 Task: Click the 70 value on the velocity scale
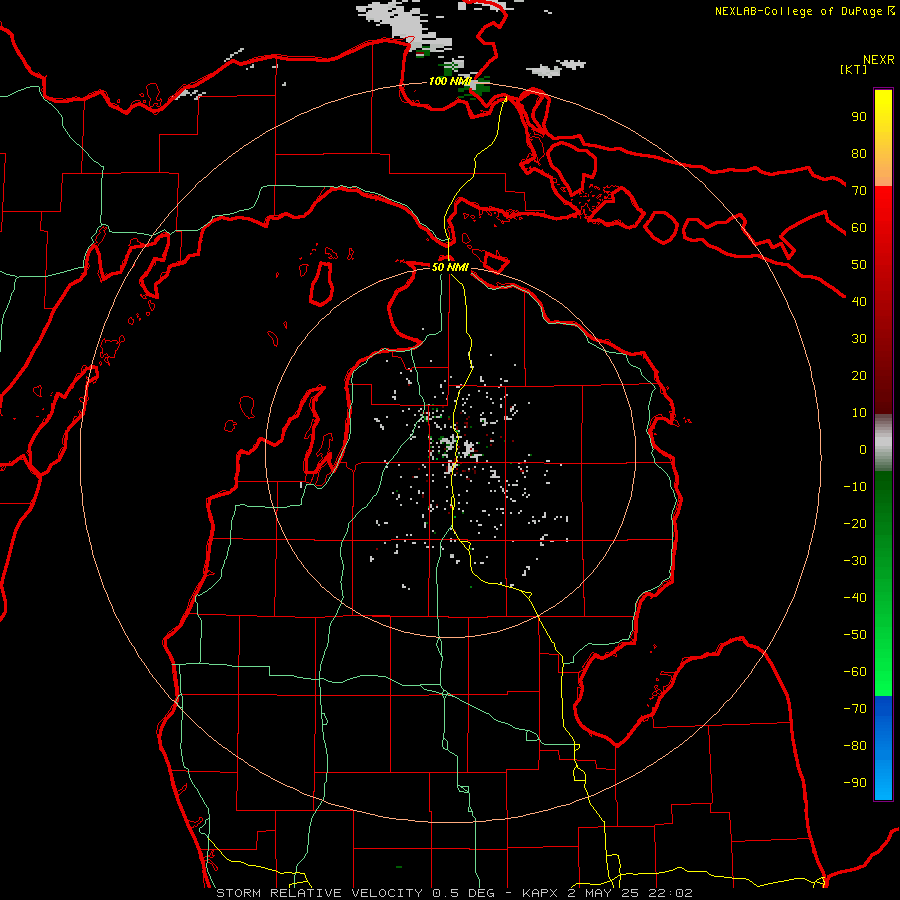point(859,191)
